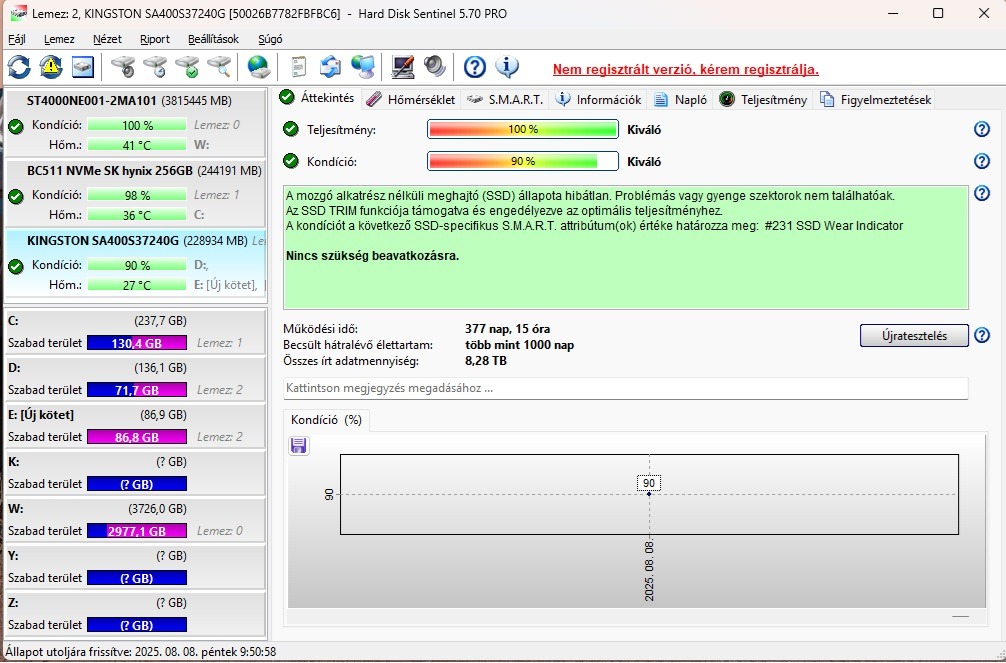Click the blue-framed disk panel toolbar icon
Viewport: 1006px width, 663px height.
[x=83, y=67]
